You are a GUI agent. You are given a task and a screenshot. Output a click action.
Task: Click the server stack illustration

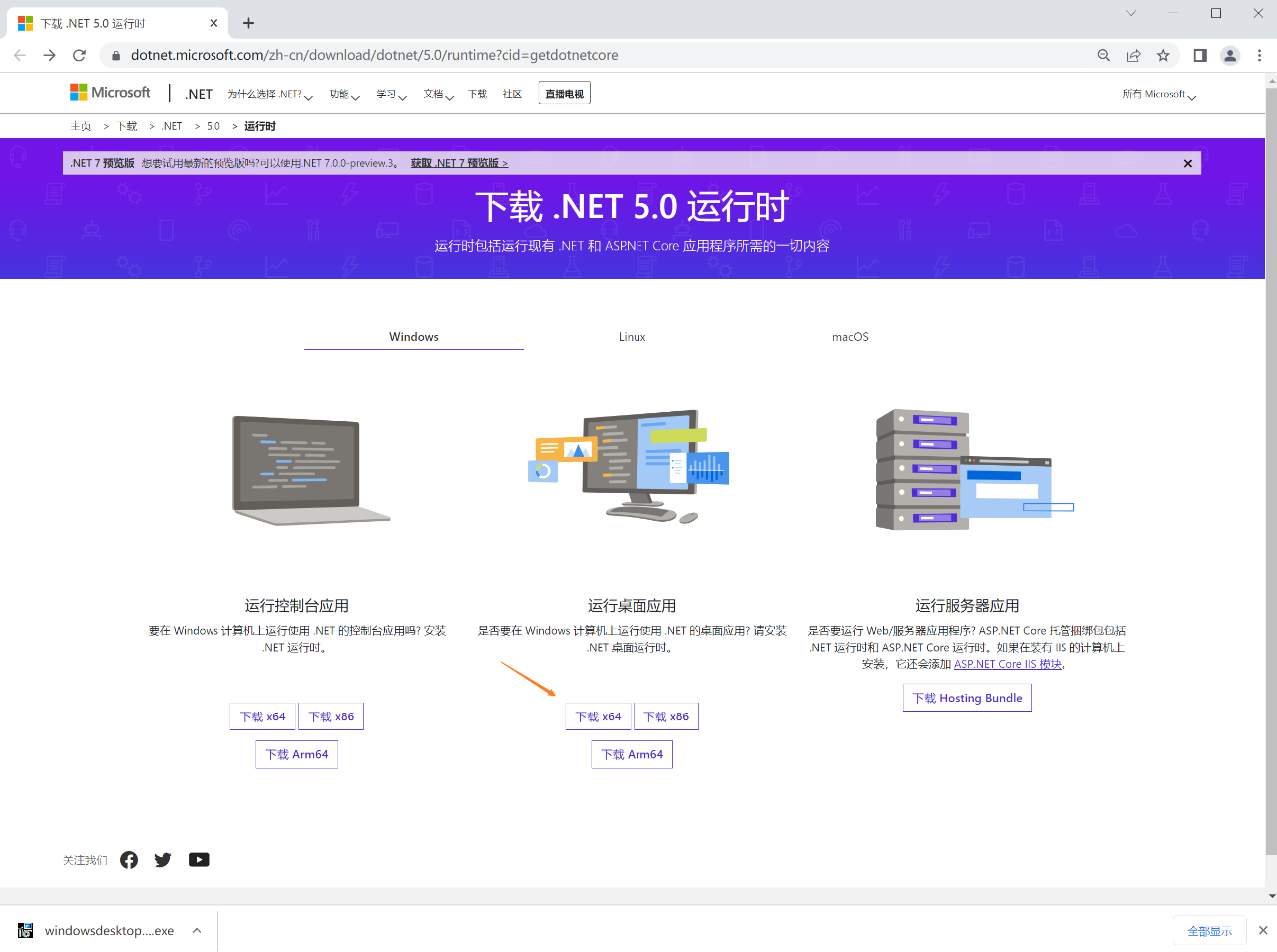pyautogui.click(x=974, y=469)
